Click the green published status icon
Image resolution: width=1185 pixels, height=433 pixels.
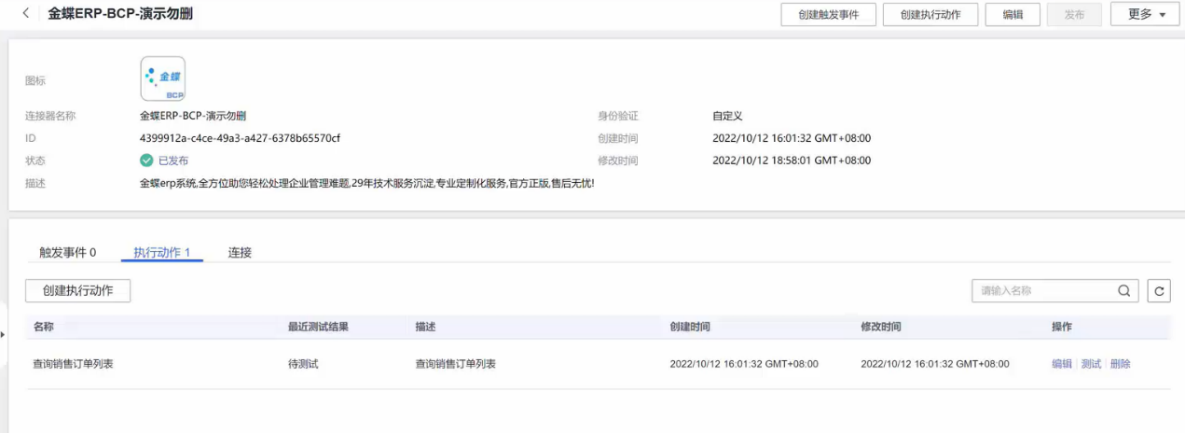click(x=147, y=160)
